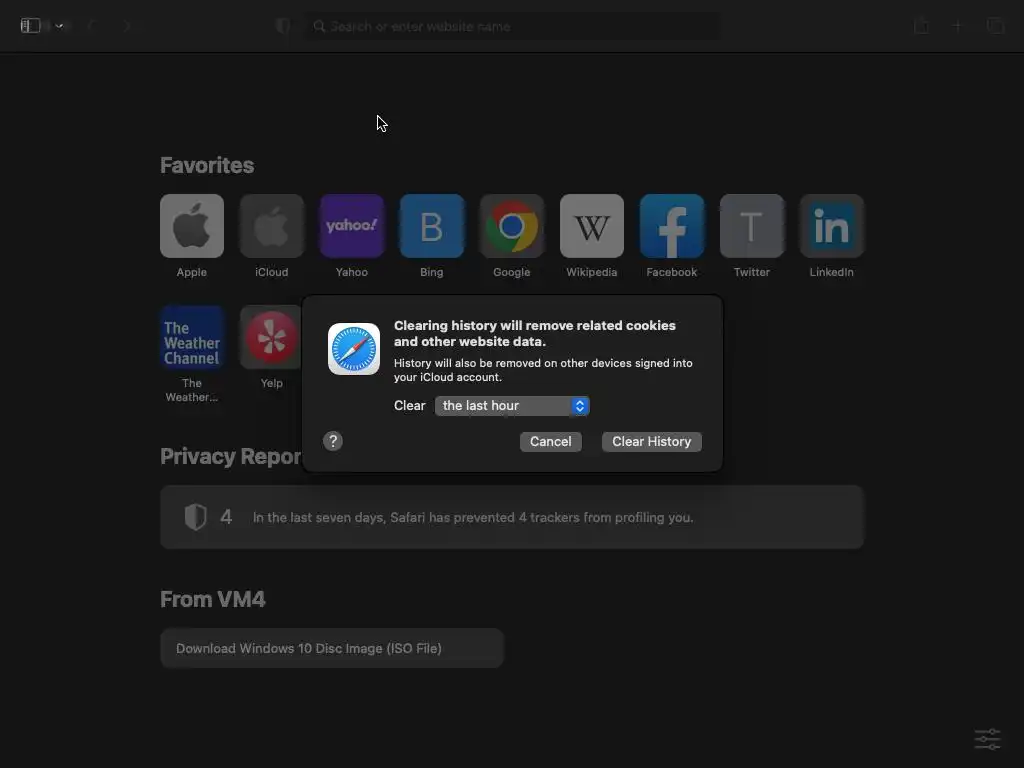Screen dimensions: 1024x768
Task: Click the Favorites heading
Action: click(x=207, y=165)
